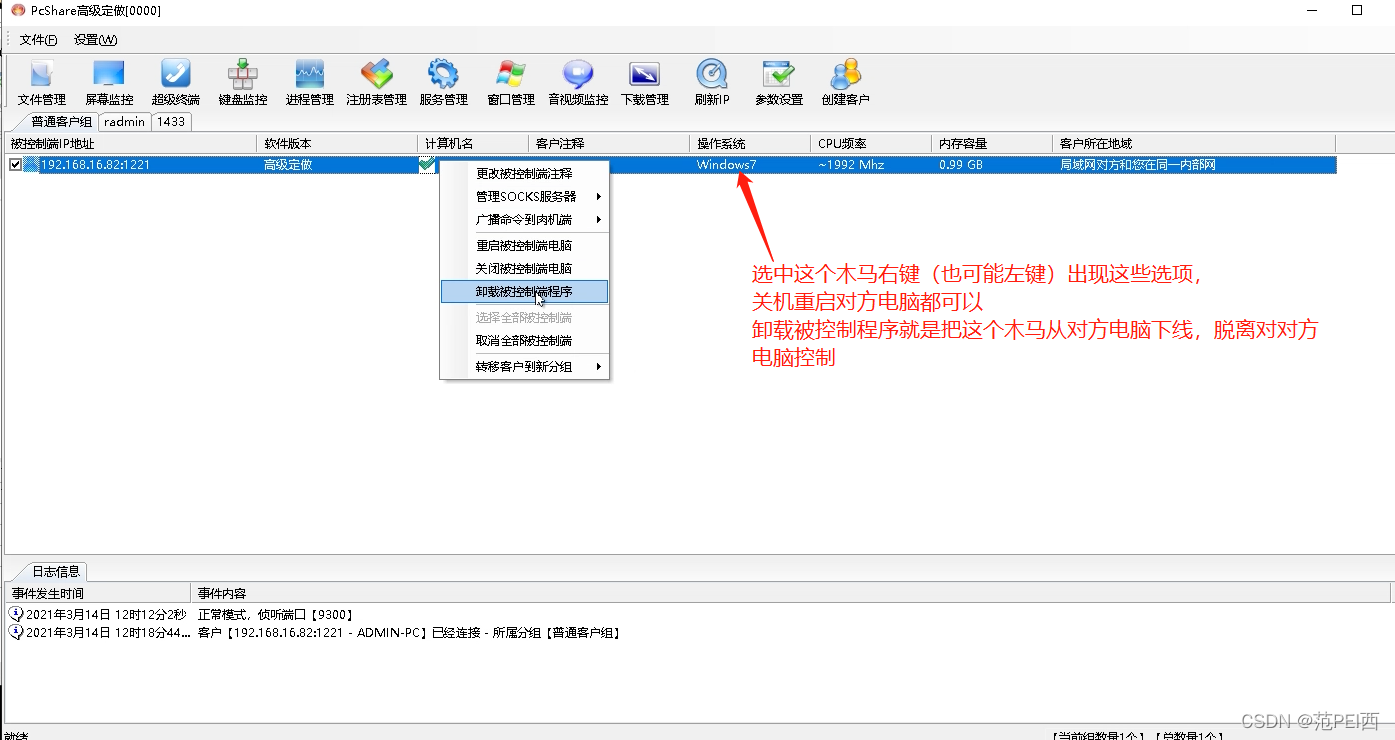Open 下载管理 download manager

645,82
